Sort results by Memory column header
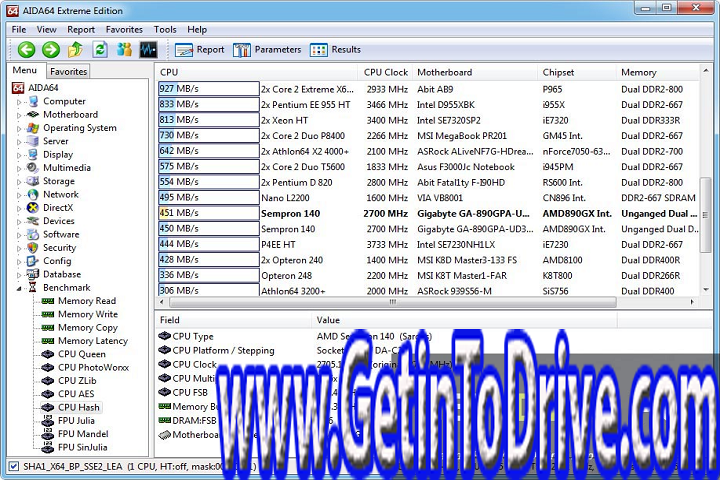The height and width of the screenshot is (480, 720). click(x=657, y=72)
